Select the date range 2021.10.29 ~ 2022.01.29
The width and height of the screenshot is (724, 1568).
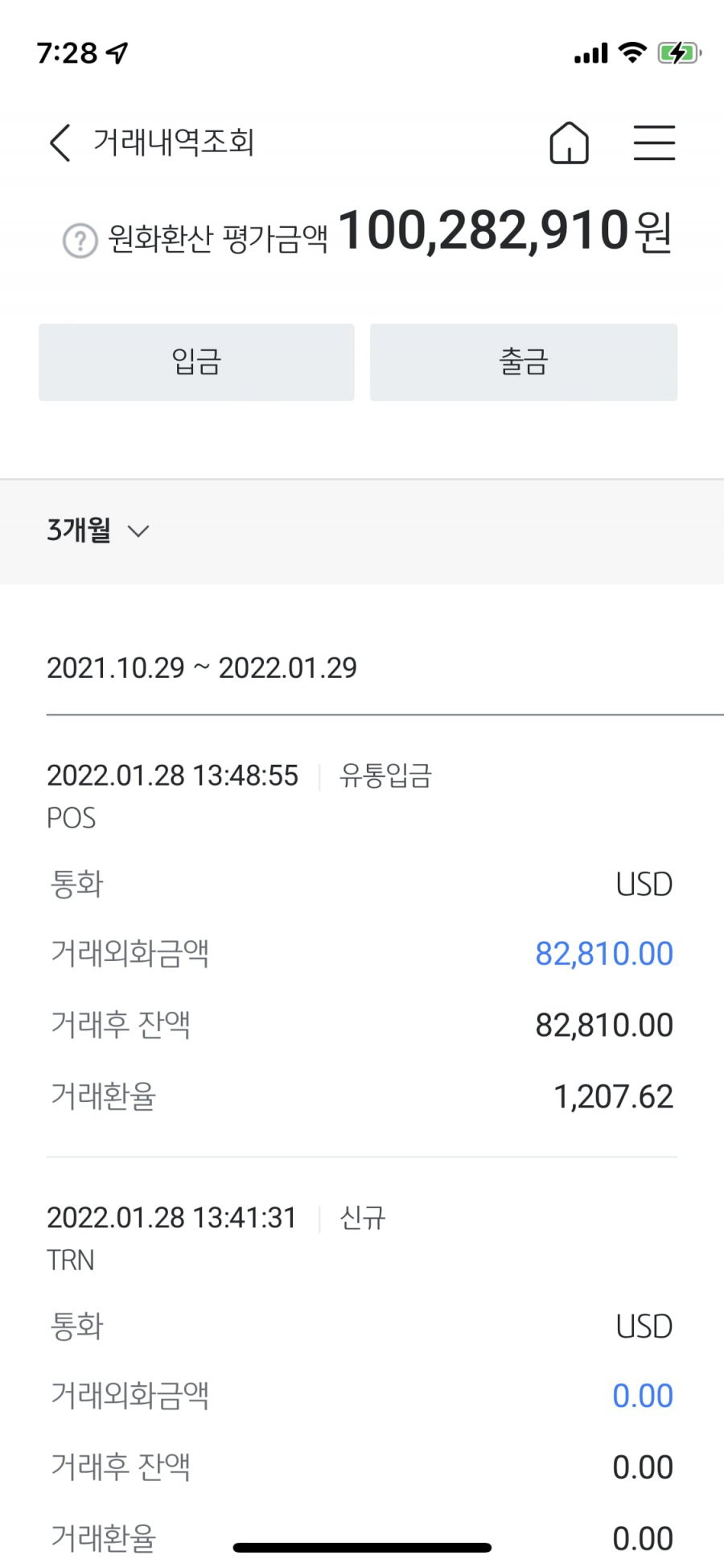pos(202,667)
